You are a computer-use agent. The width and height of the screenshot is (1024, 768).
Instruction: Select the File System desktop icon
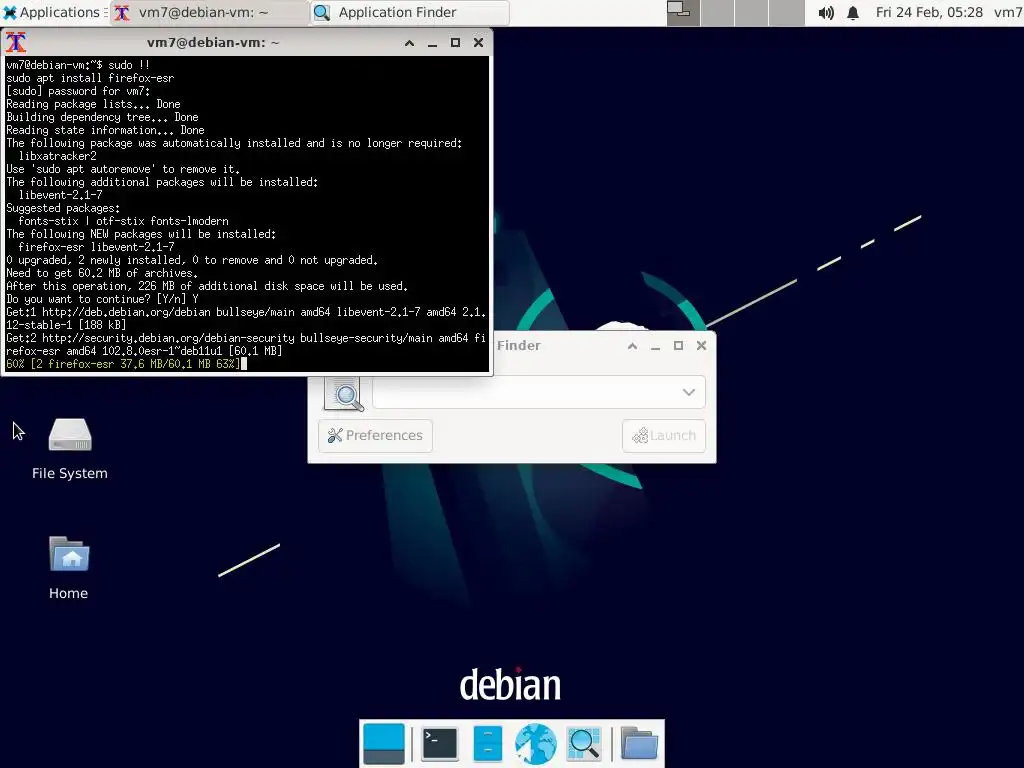(x=70, y=435)
